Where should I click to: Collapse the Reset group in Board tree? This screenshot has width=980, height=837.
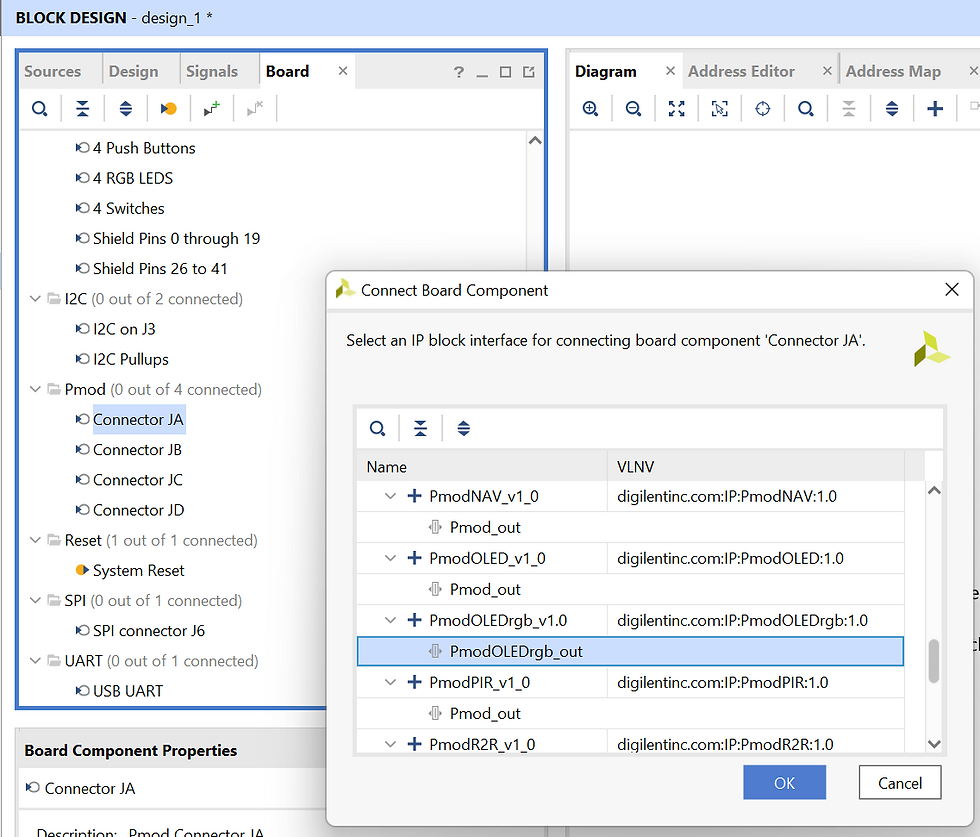(x=36, y=540)
